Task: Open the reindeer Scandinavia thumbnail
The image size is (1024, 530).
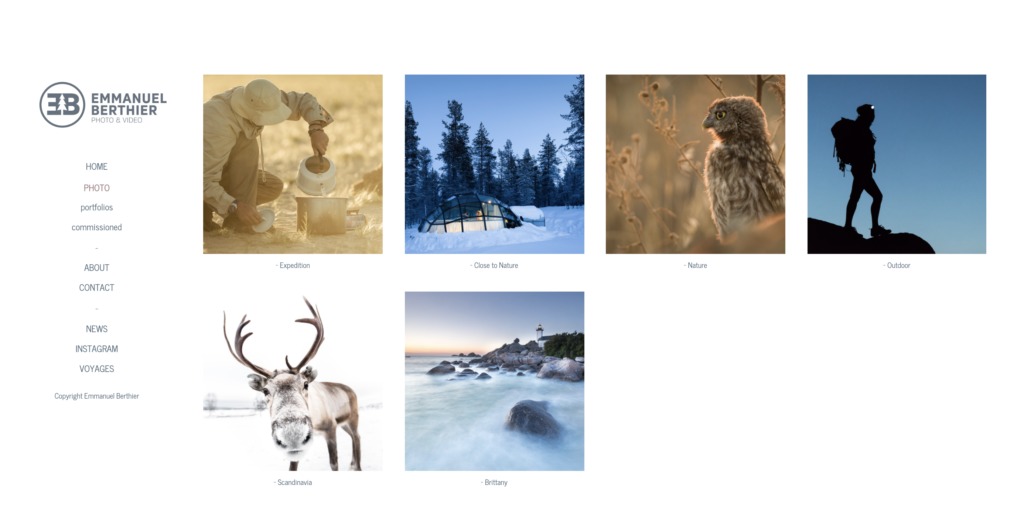Action: 293,381
